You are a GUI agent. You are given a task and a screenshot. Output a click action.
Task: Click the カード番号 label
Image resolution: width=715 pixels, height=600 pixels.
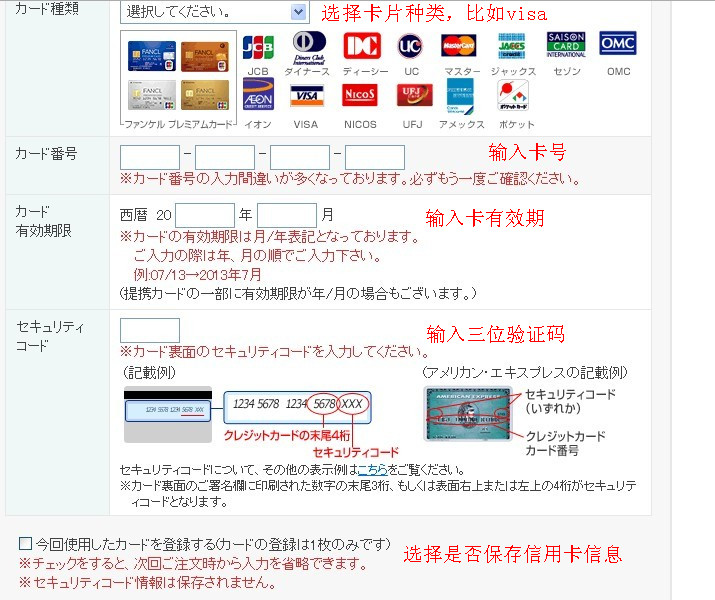(46, 154)
